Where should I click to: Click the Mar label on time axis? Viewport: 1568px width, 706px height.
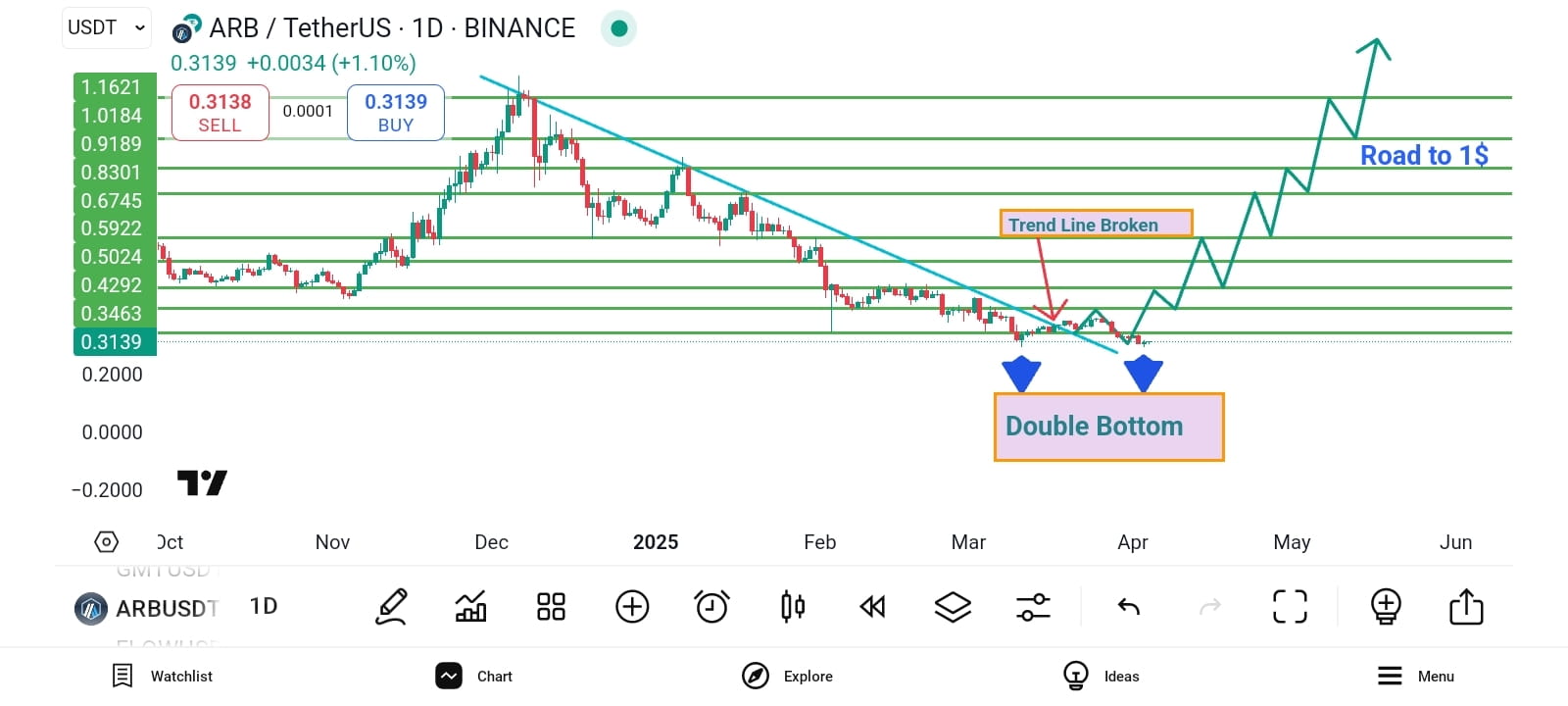coord(969,542)
